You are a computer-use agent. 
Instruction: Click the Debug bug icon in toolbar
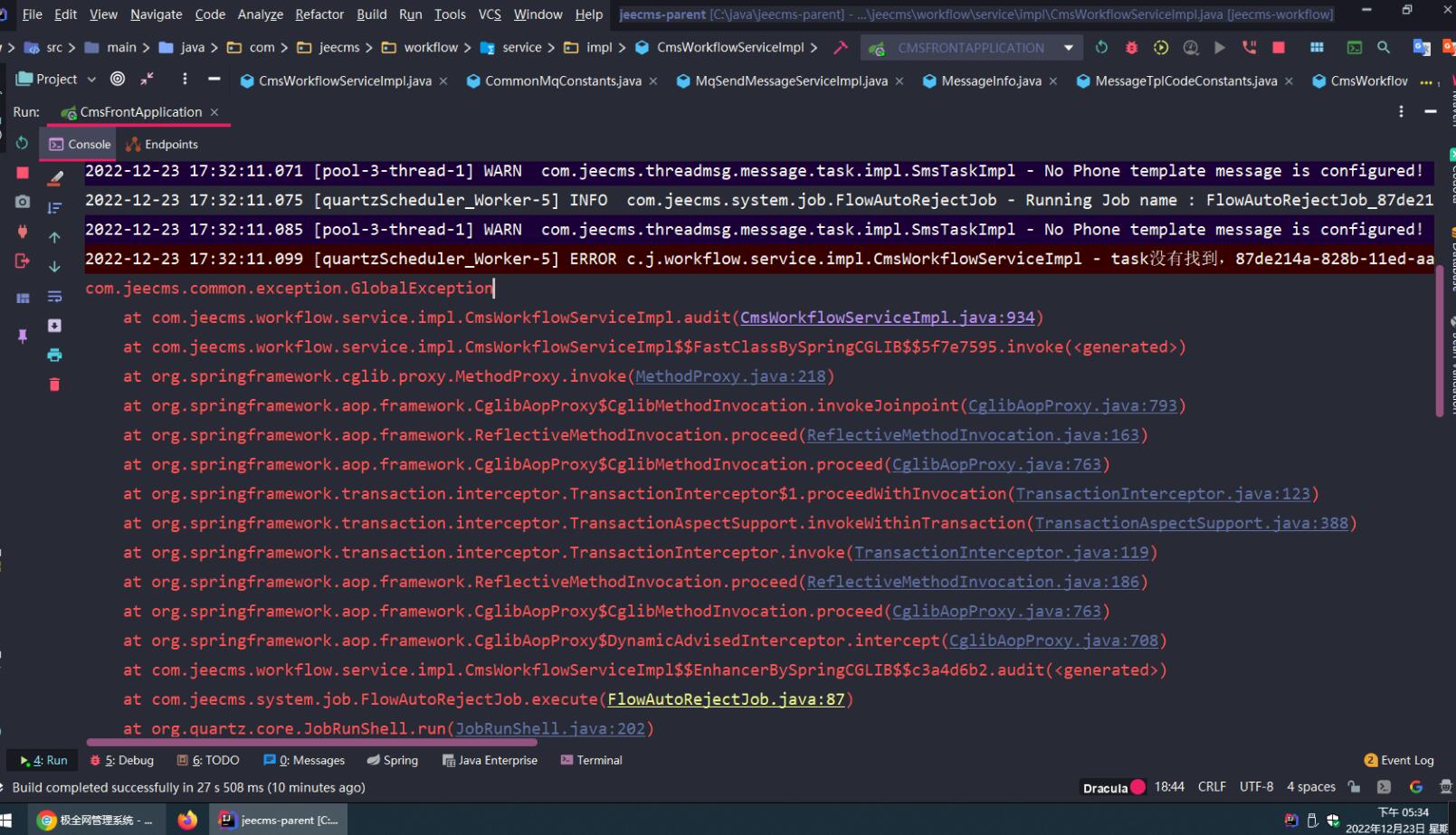click(1131, 48)
